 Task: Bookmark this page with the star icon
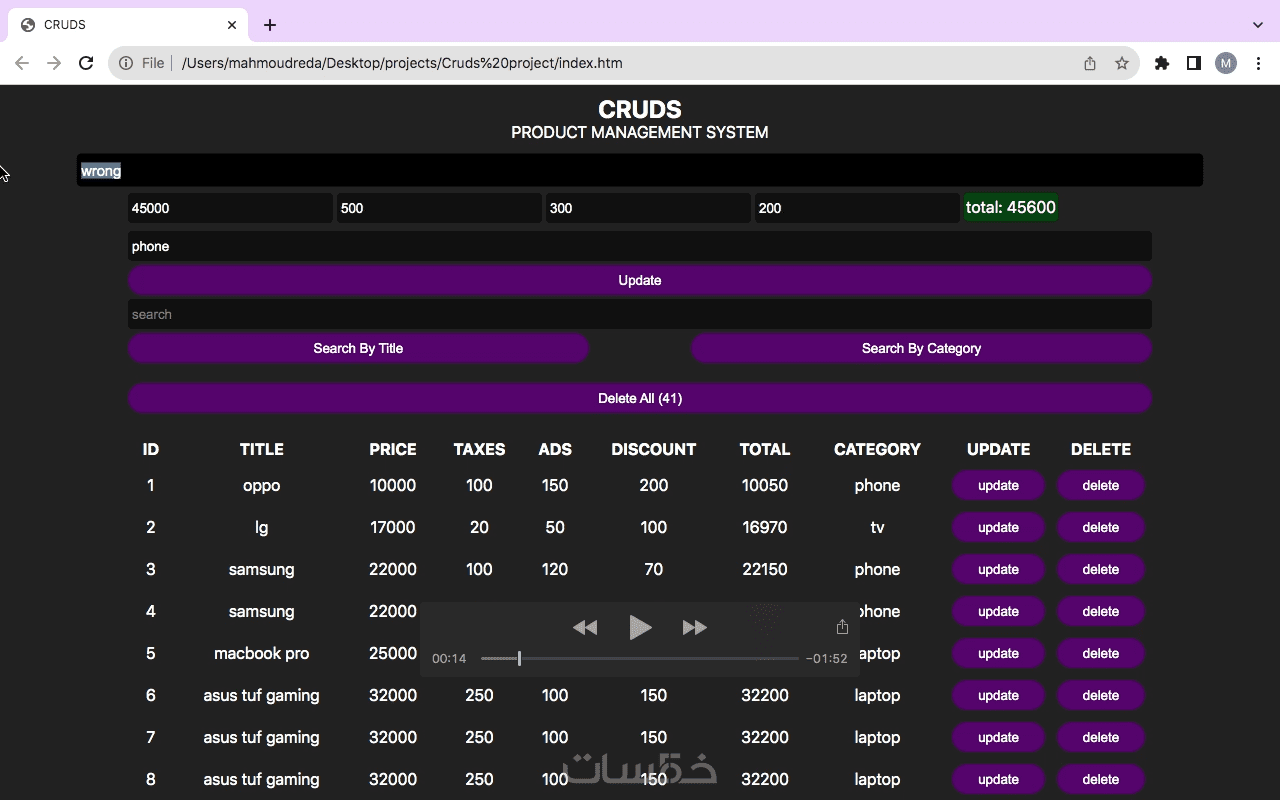coord(1122,63)
